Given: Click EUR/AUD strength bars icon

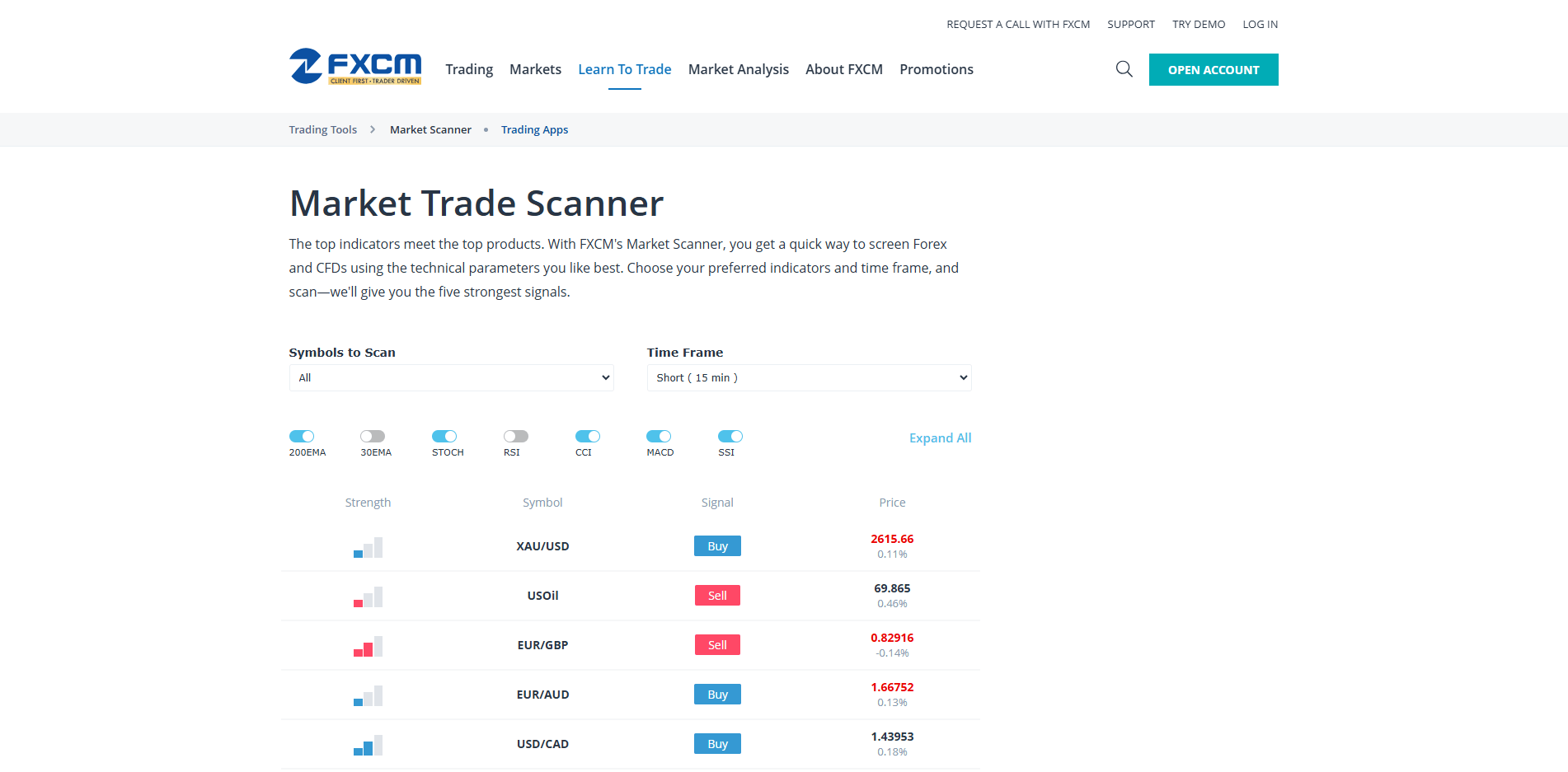Looking at the screenshot, I should pos(368,695).
